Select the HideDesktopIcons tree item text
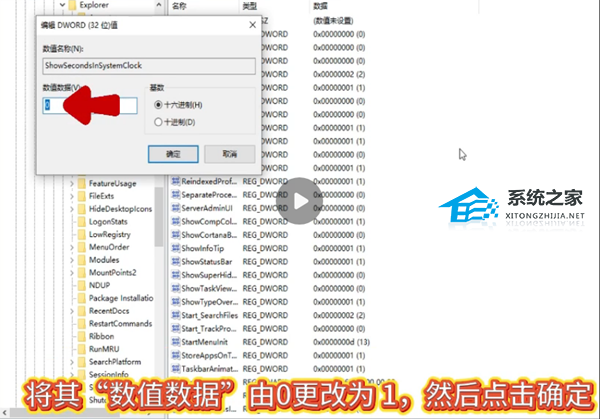Viewport: 600px width, 419px height. point(121,209)
